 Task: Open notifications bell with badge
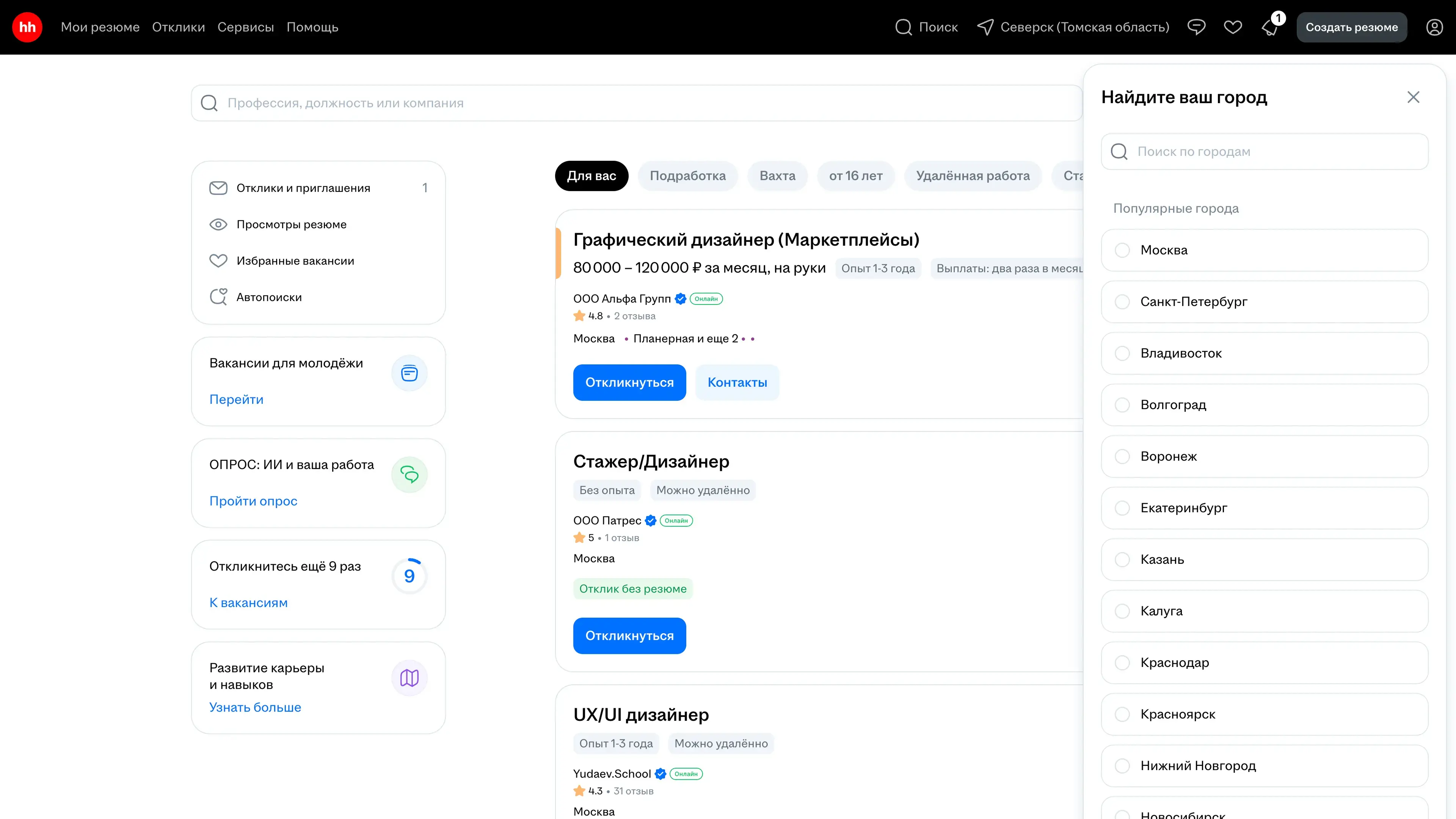pyautogui.click(x=1270, y=27)
